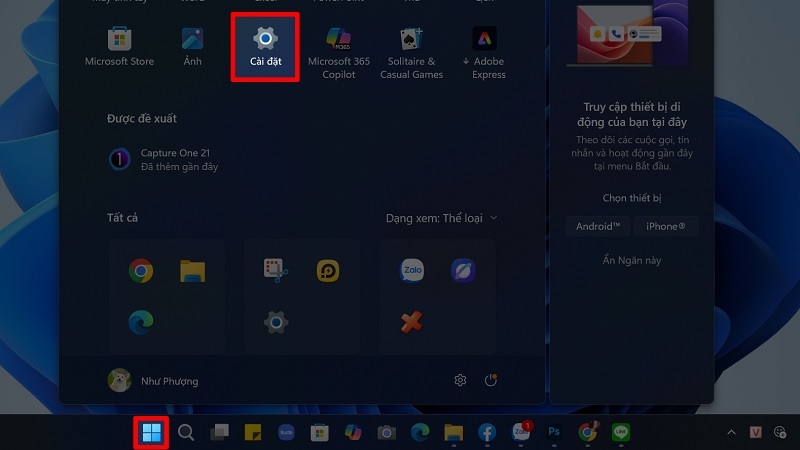800x450 pixels.
Task: Open Microsoft Store on the taskbar
Action: click(319, 433)
